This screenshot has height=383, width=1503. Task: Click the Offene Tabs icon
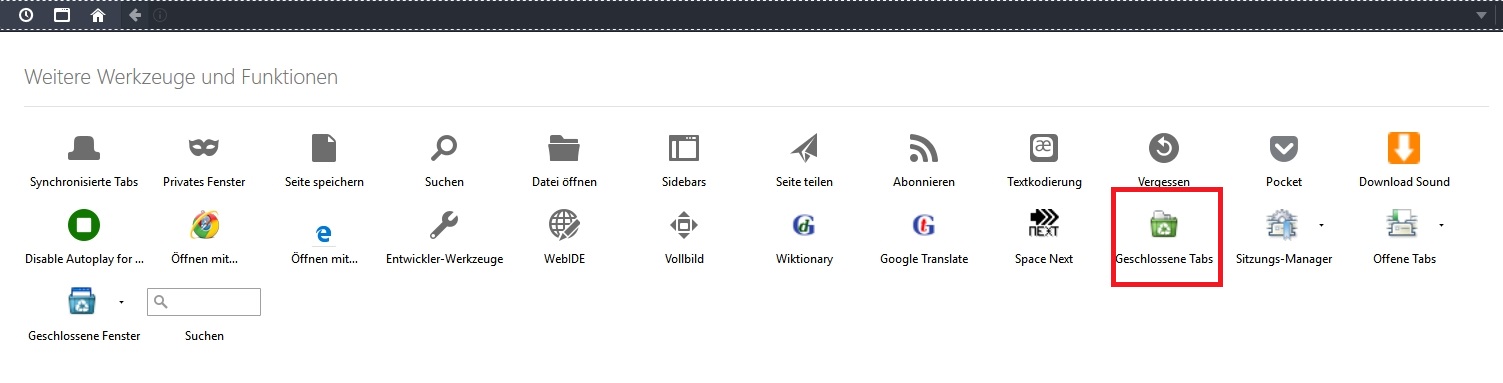click(1401, 225)
